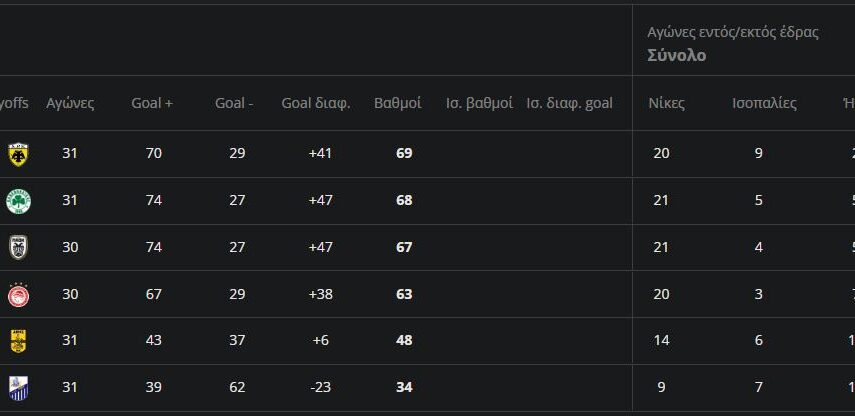Click the Aris yellow team badge
This screenshot has height=416, width=855.
(x=17, y=340)
